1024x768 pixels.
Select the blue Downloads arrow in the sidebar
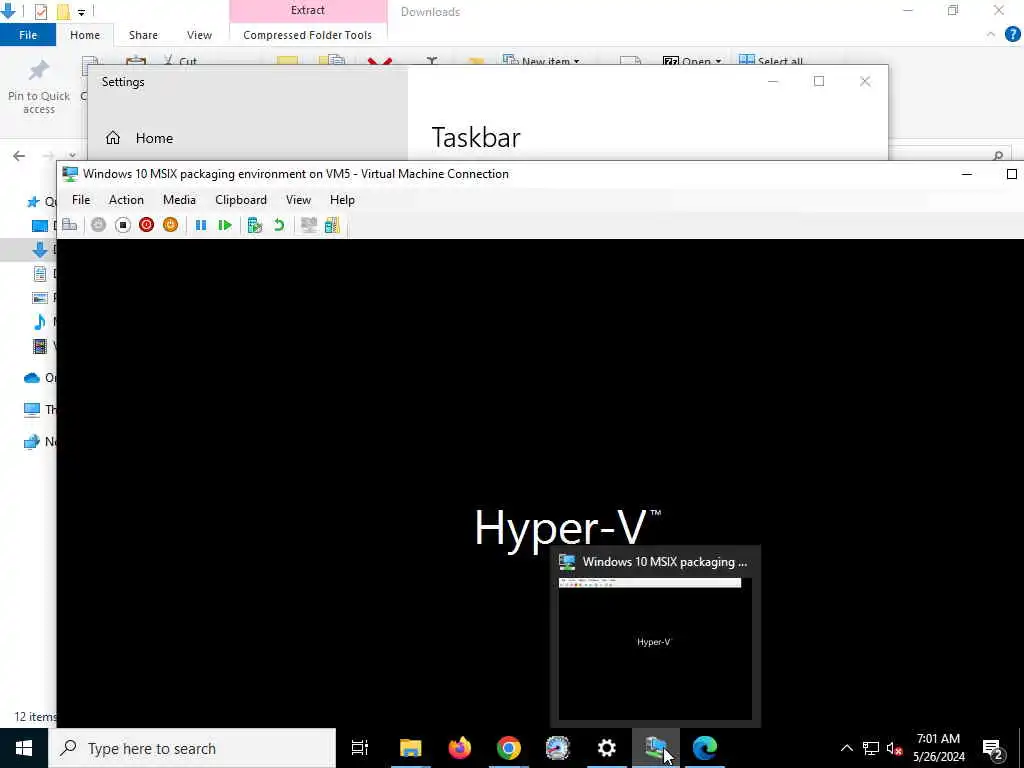[40, 249]
